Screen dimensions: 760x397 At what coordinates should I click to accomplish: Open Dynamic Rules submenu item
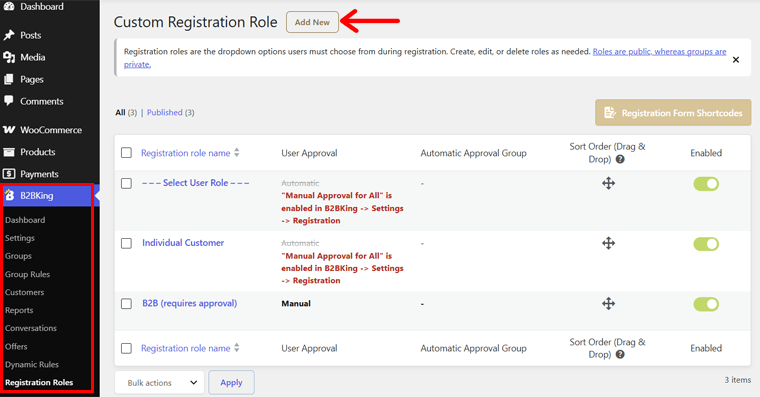(x=32, y=364)
